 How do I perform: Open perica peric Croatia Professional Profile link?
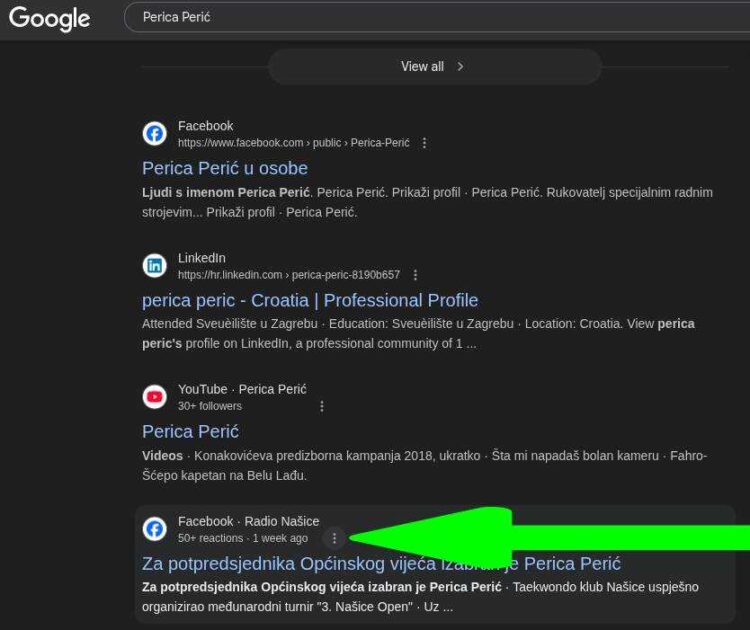coord(310,300)
